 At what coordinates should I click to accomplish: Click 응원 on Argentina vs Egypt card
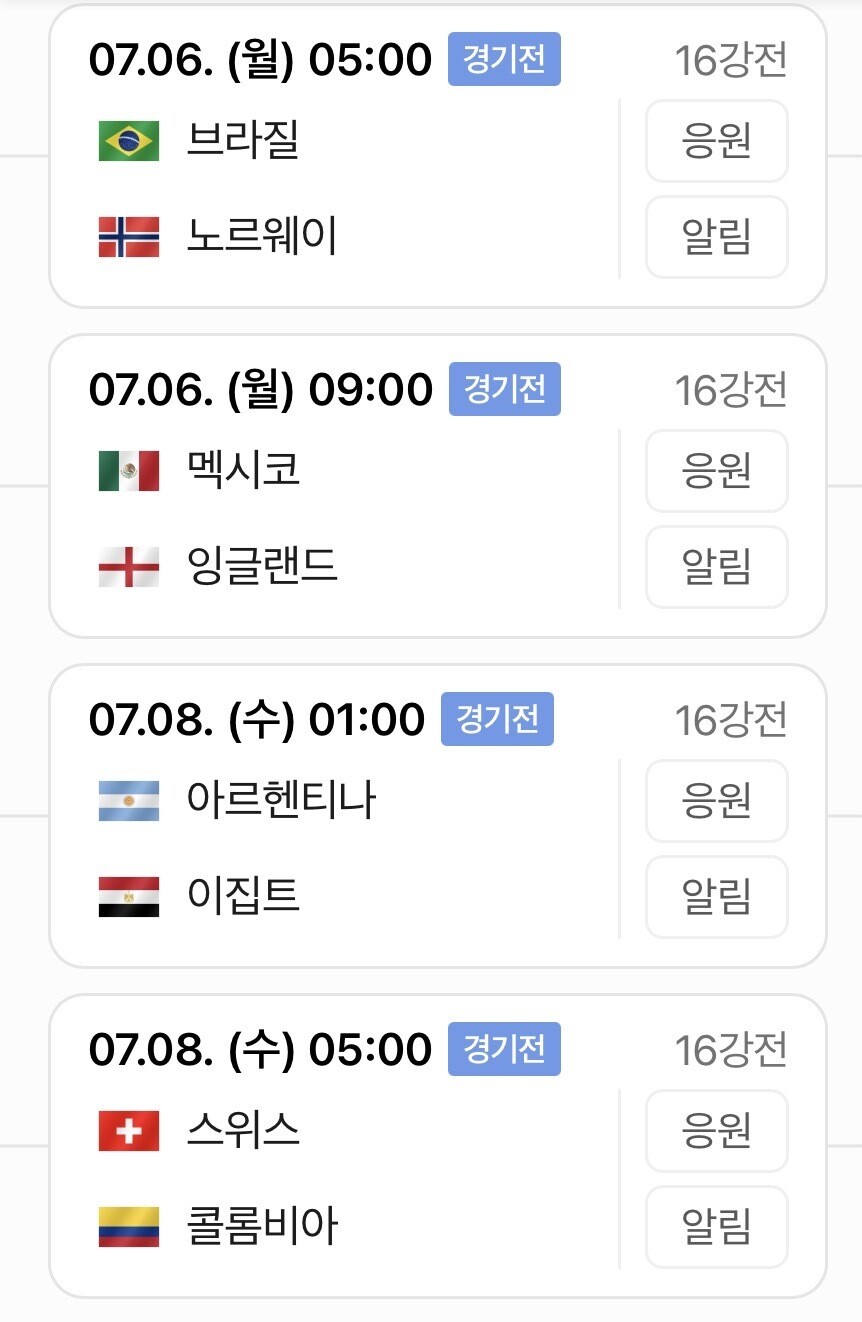click(717, 800)
